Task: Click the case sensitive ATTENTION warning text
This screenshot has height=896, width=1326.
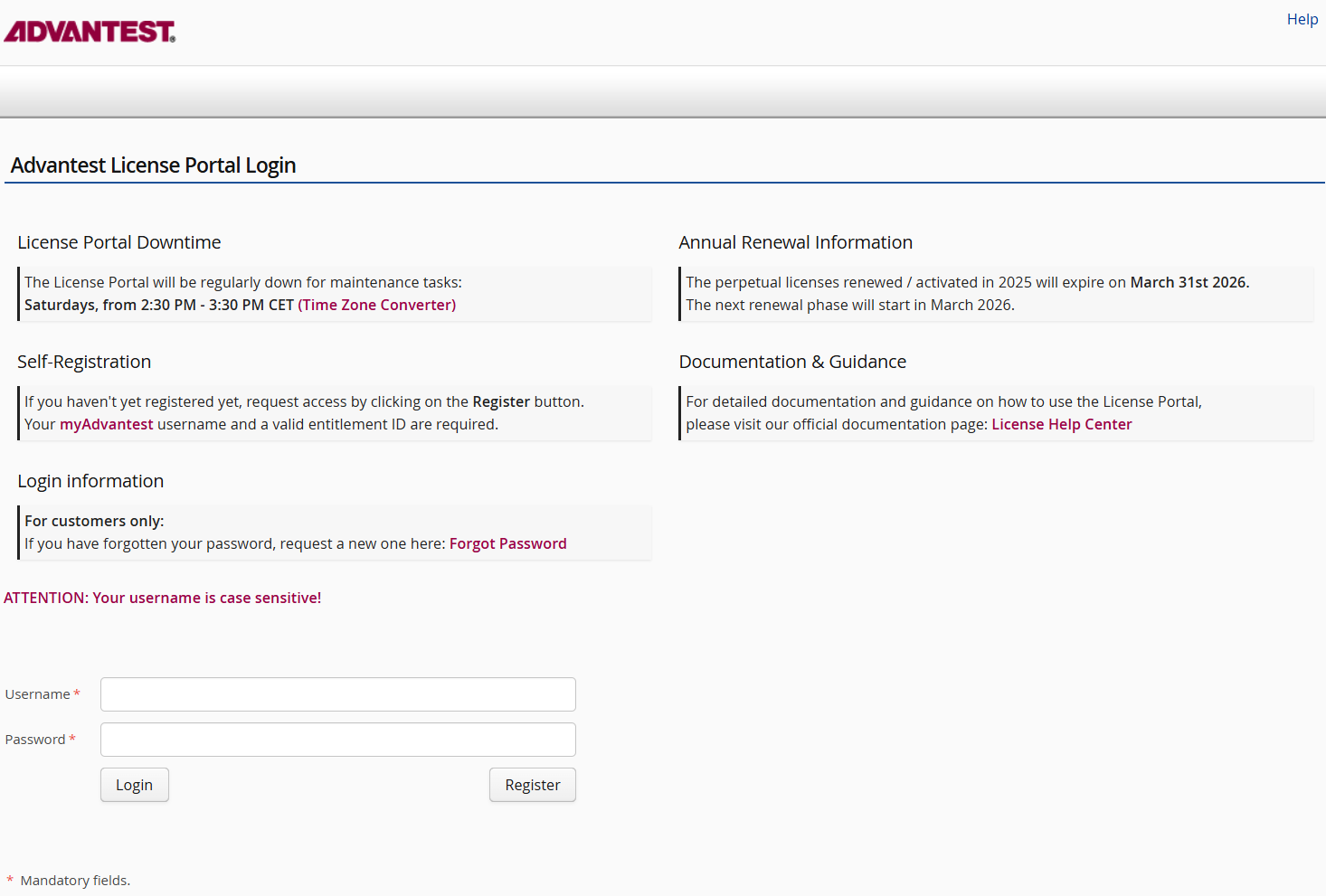Action: tap(163, 598)
